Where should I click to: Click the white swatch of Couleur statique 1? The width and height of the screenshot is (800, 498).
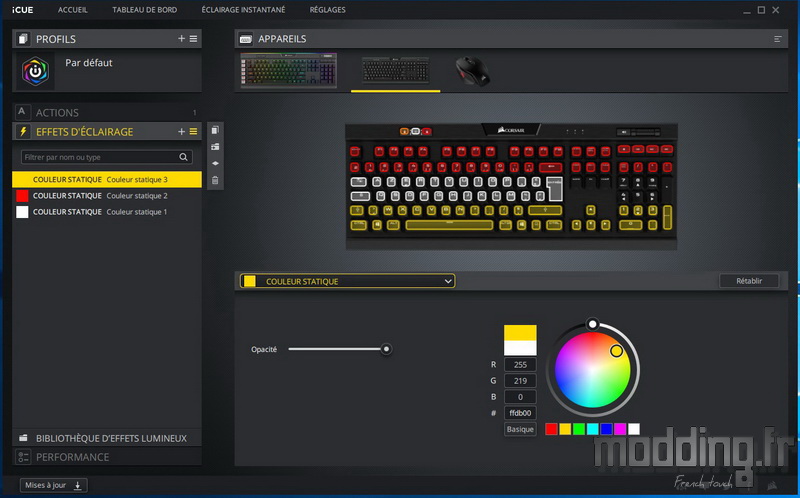click(22, 212)
